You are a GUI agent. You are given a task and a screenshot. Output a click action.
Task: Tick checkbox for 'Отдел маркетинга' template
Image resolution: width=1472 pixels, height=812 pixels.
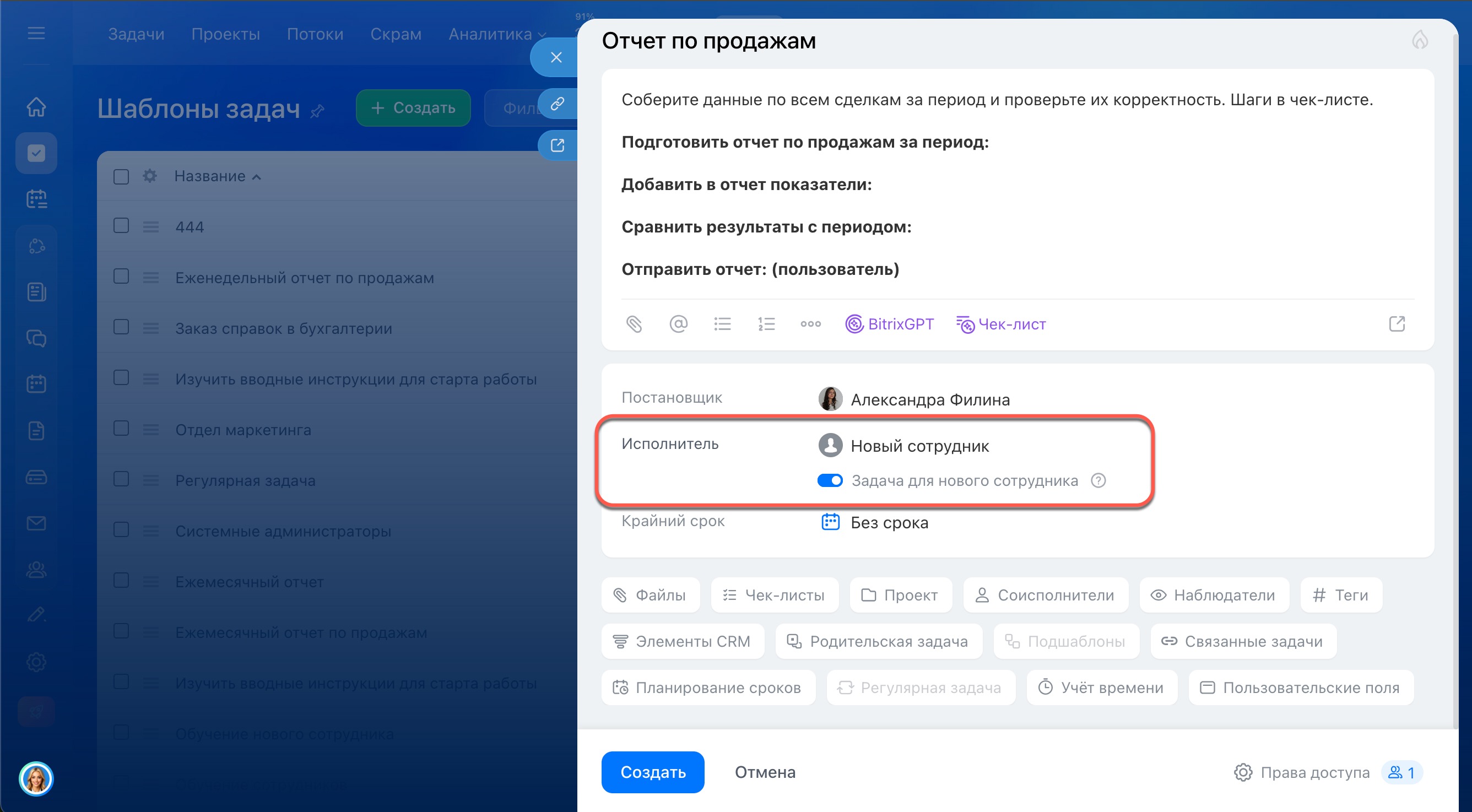tap(121, 429)
